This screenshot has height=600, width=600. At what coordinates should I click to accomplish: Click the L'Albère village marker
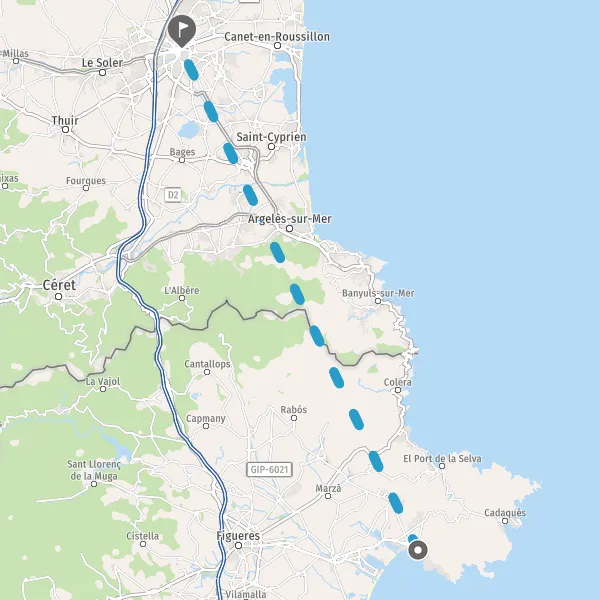pyautogui.click(x=182, y=298)
